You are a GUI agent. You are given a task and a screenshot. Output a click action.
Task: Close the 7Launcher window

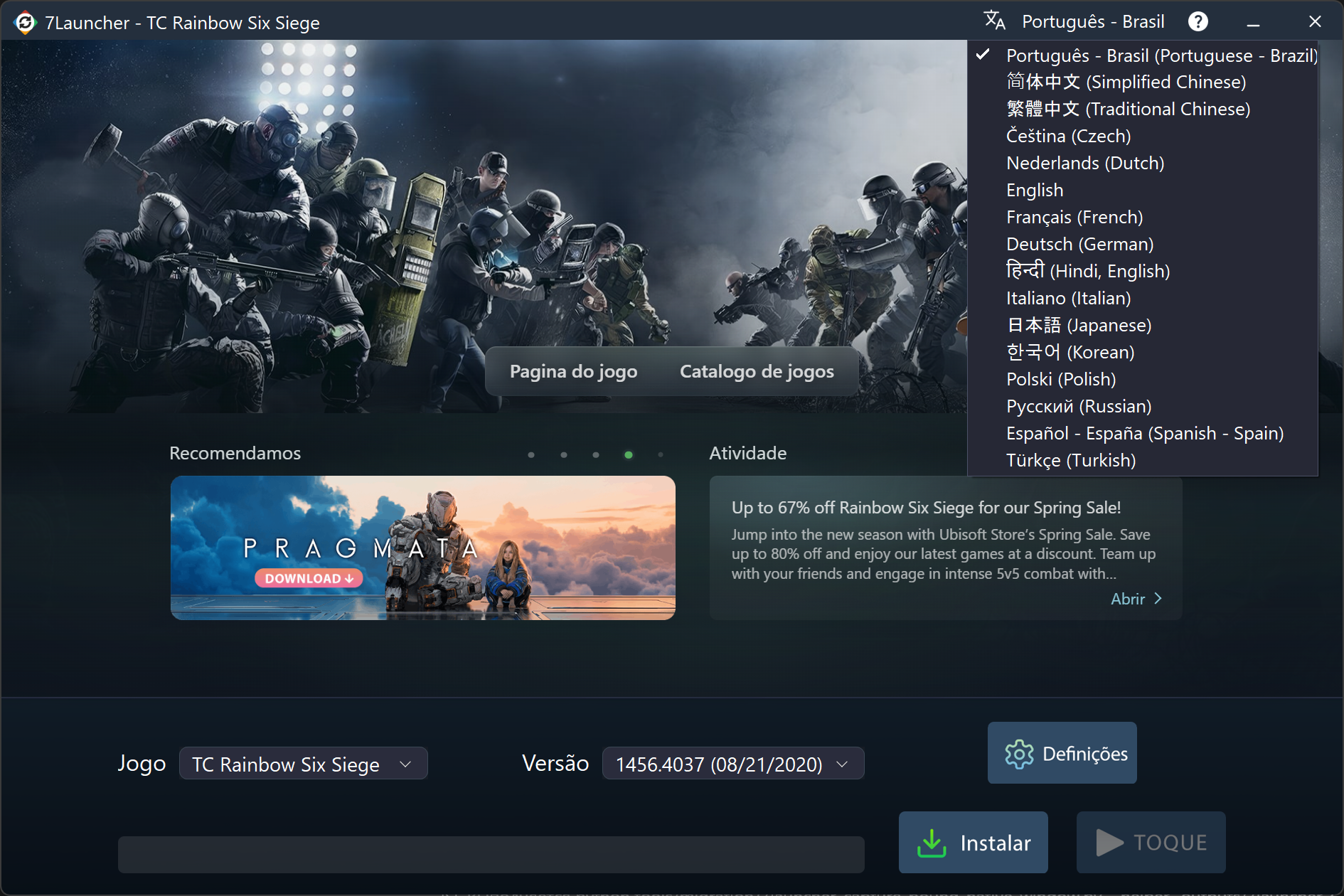click(1315, 22)
